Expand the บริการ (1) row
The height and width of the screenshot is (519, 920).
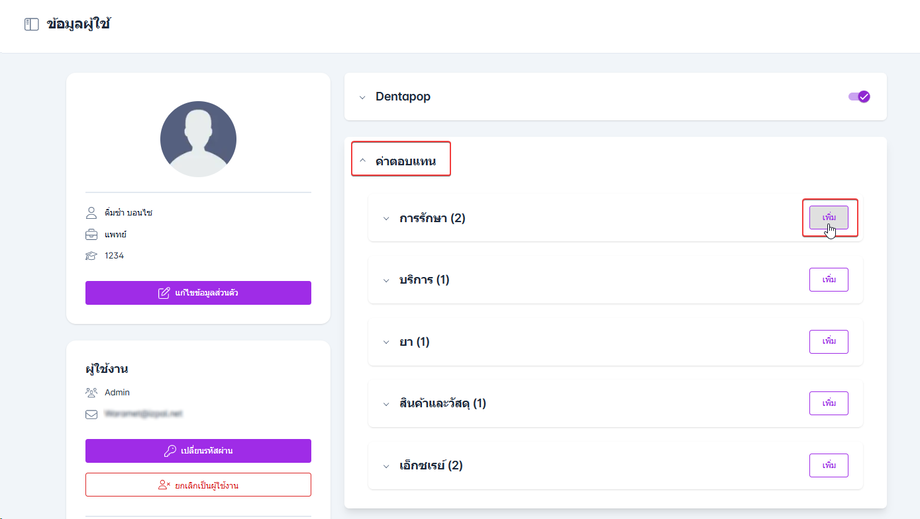(x=387, y=280)
